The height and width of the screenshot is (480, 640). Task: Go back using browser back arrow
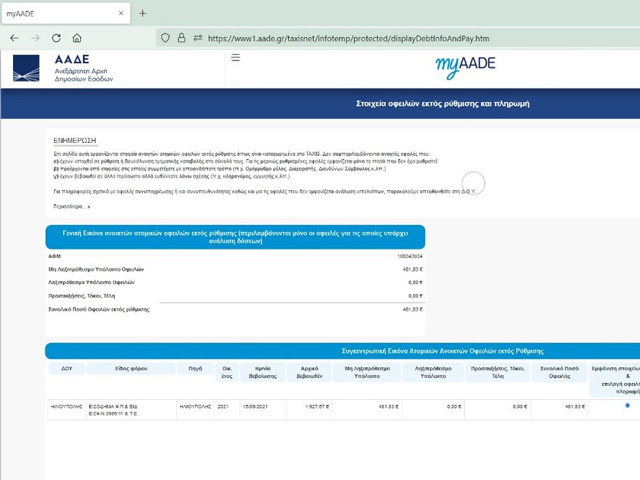[x=14, y=38]
